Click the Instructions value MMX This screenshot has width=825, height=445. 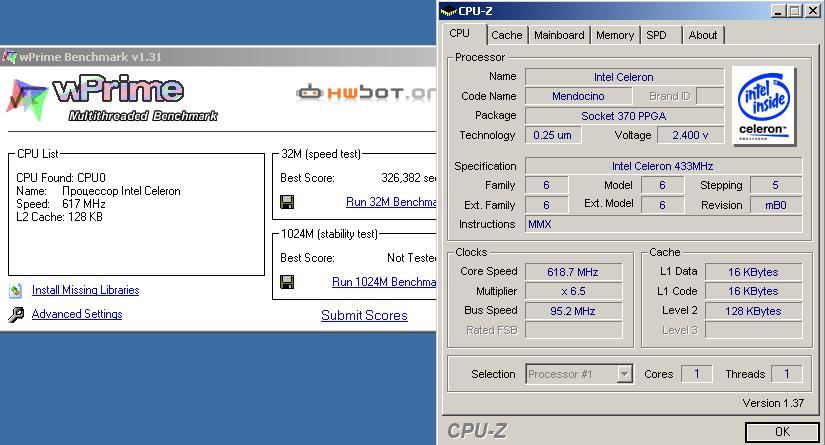coord(663,224)
